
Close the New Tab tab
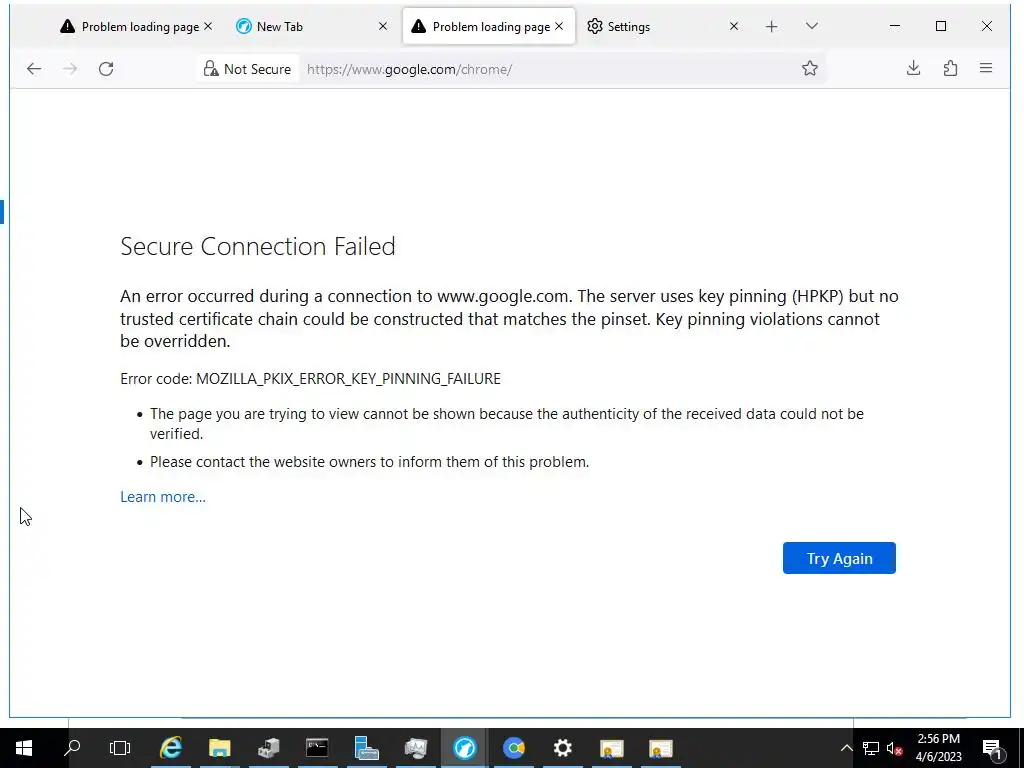click(383, 26)
